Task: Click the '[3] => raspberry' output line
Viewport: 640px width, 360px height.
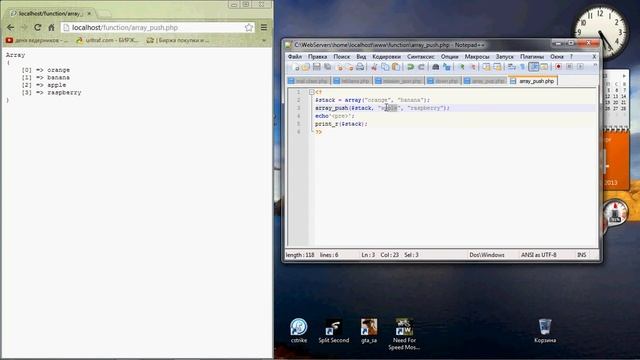Action: pyautogui.click(x=52, y=93)
